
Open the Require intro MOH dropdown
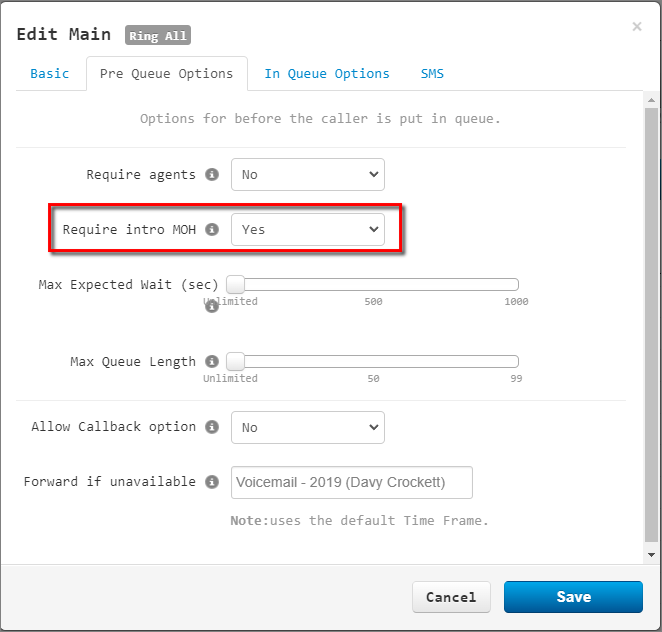pos(308,229)
